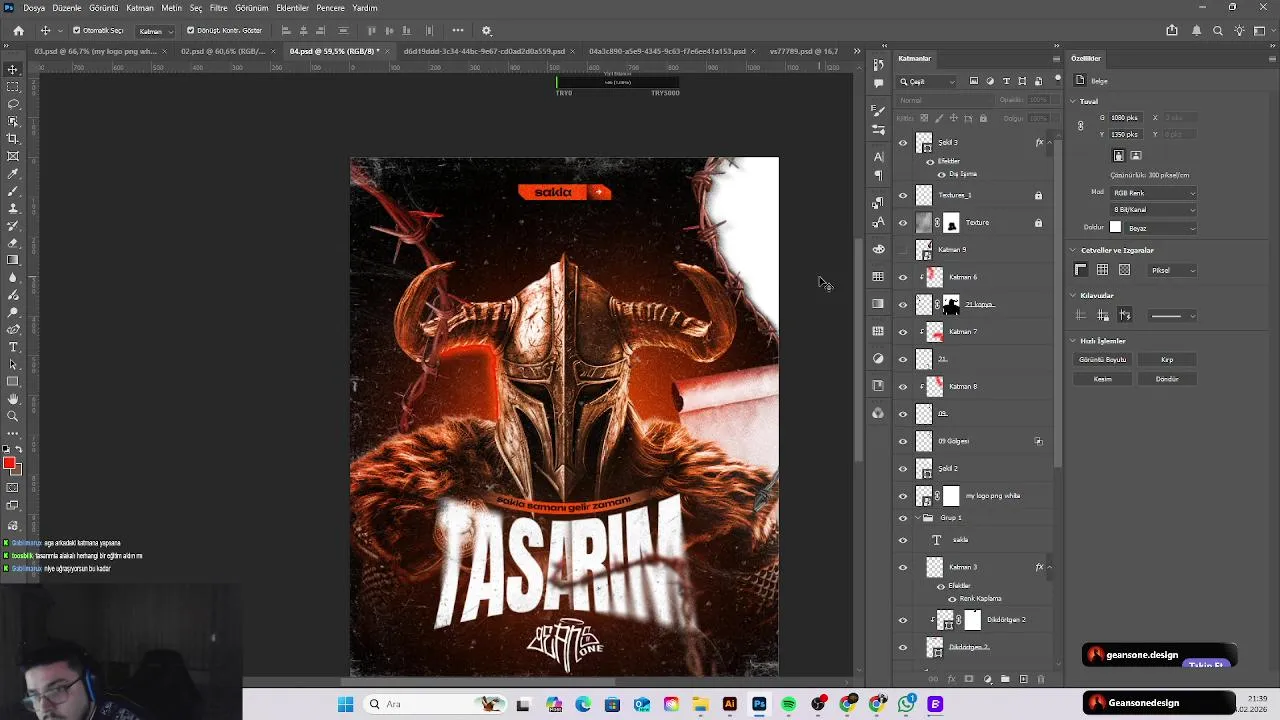Show the Katman 9 layer

tap(903, 249)
